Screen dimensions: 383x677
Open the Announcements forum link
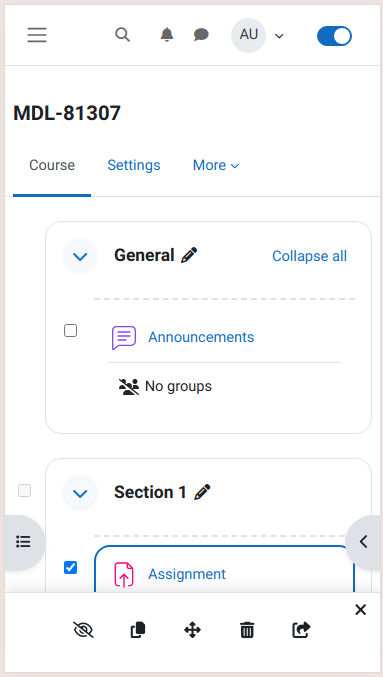201,337
